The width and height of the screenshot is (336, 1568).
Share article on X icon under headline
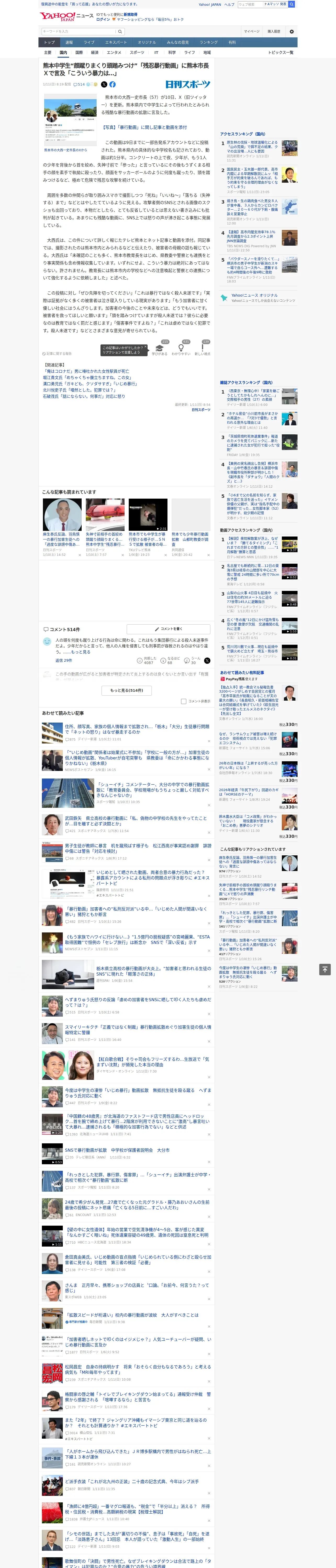104,85
